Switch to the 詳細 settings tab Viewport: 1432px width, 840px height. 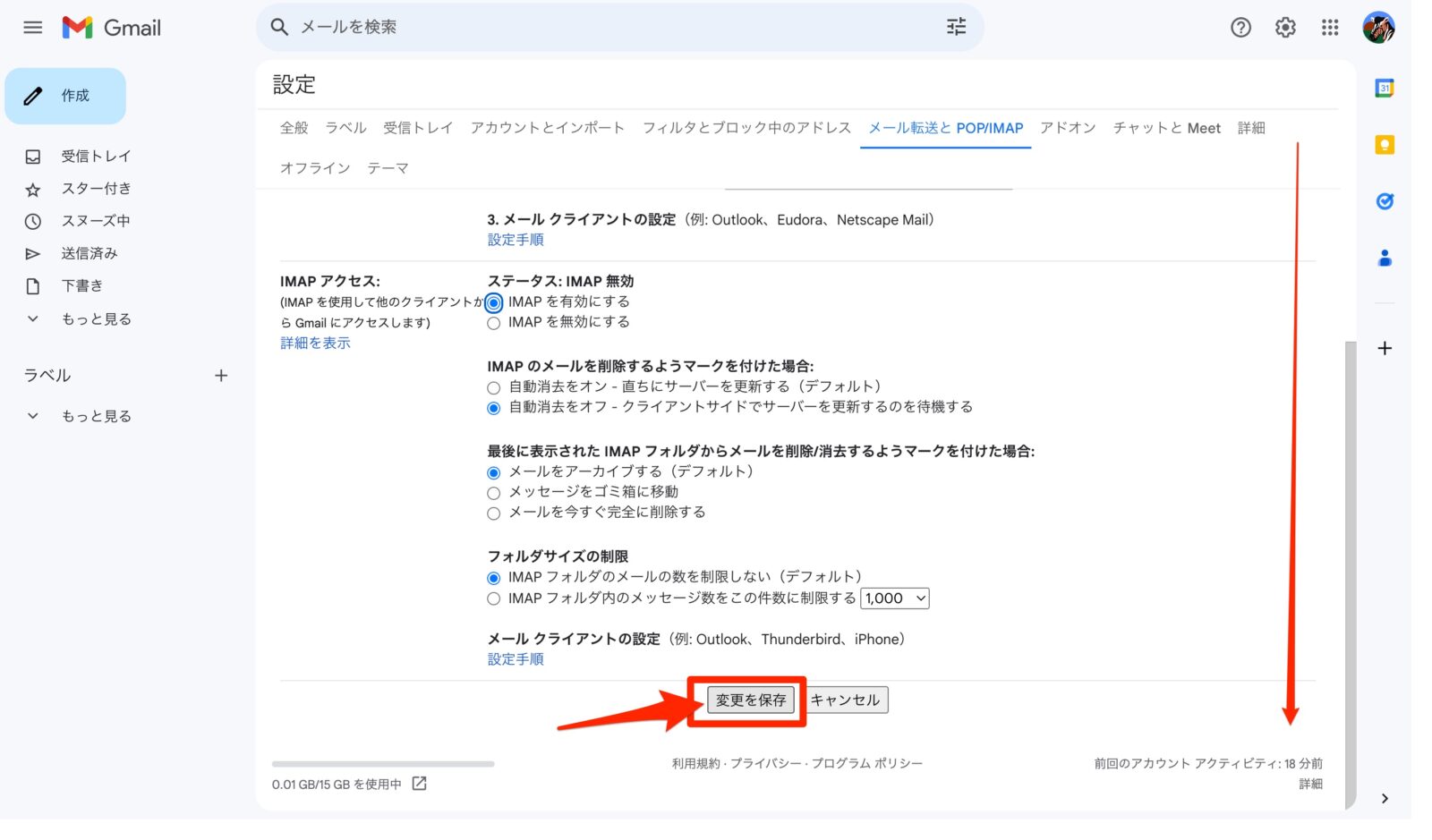click(1251, 128)
